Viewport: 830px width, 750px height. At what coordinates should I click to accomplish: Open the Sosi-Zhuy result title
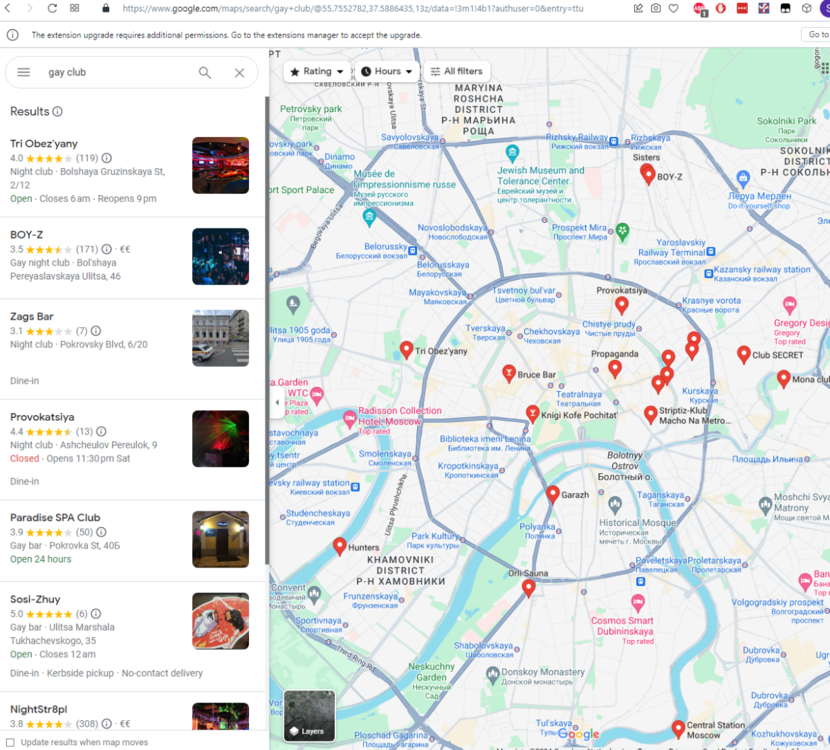[x=35, y=599]
